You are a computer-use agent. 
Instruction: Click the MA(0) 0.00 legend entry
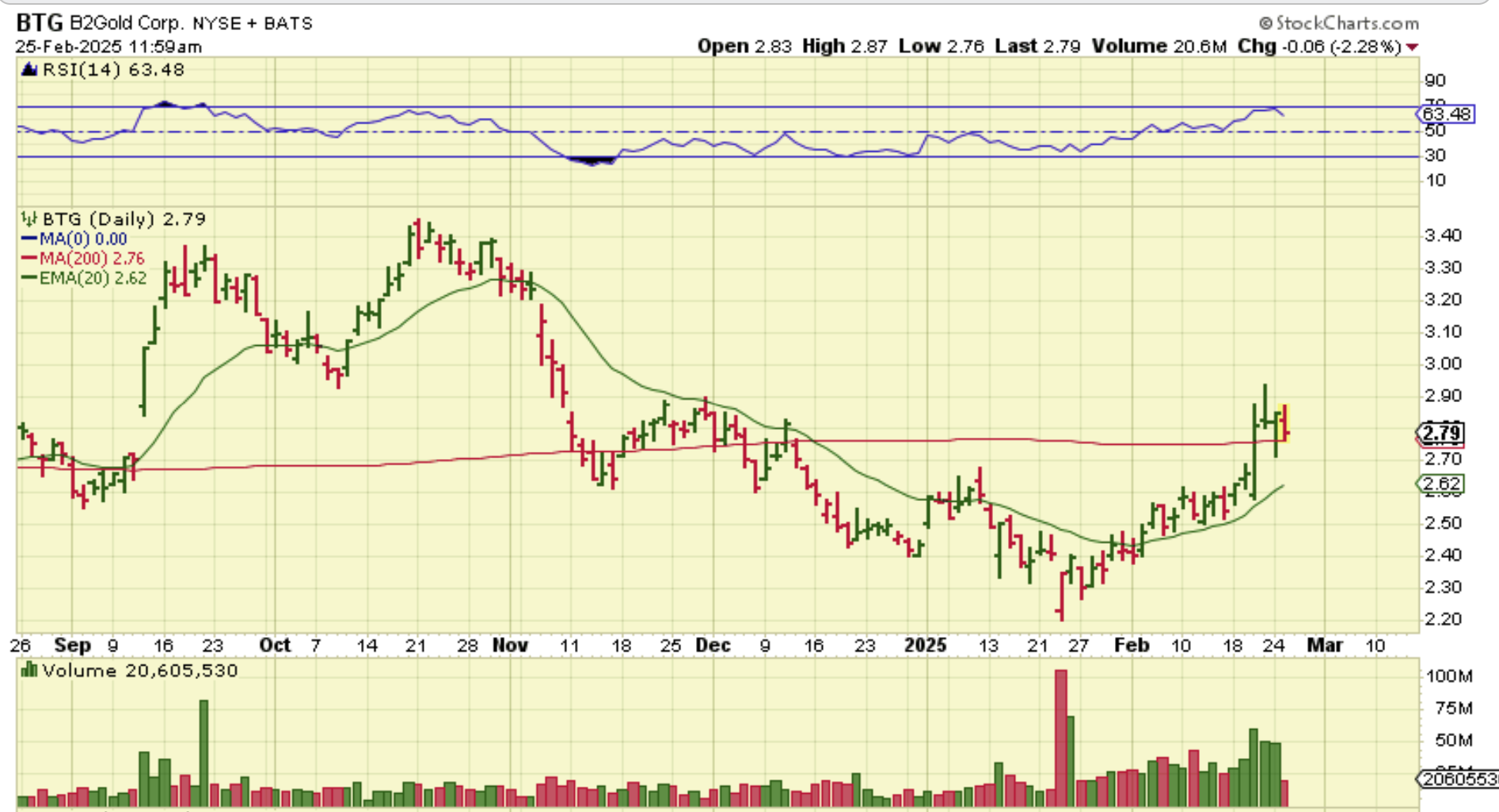tap(74, 239)
